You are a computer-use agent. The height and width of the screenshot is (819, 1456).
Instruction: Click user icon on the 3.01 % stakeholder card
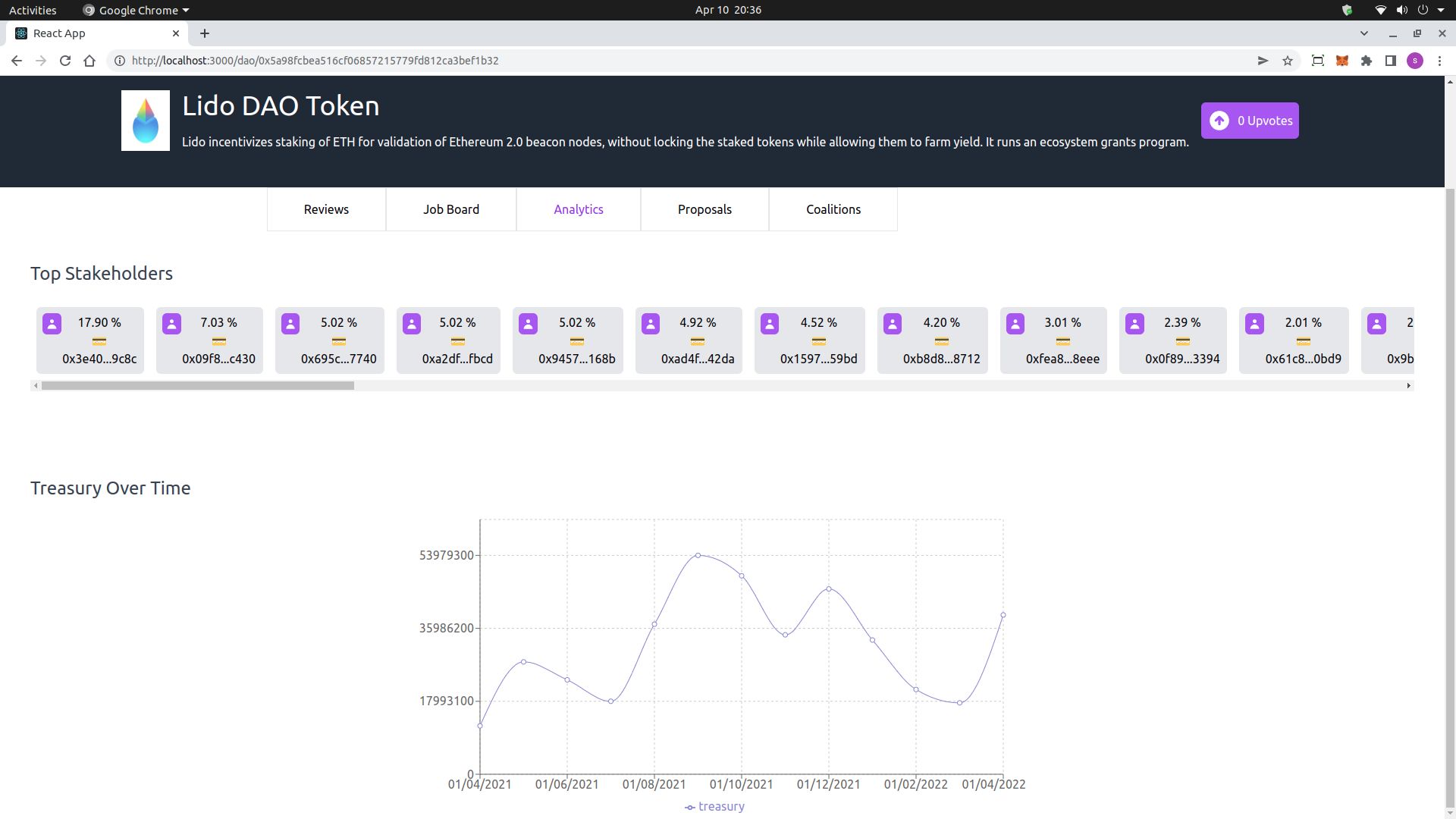click(1015, 324)
